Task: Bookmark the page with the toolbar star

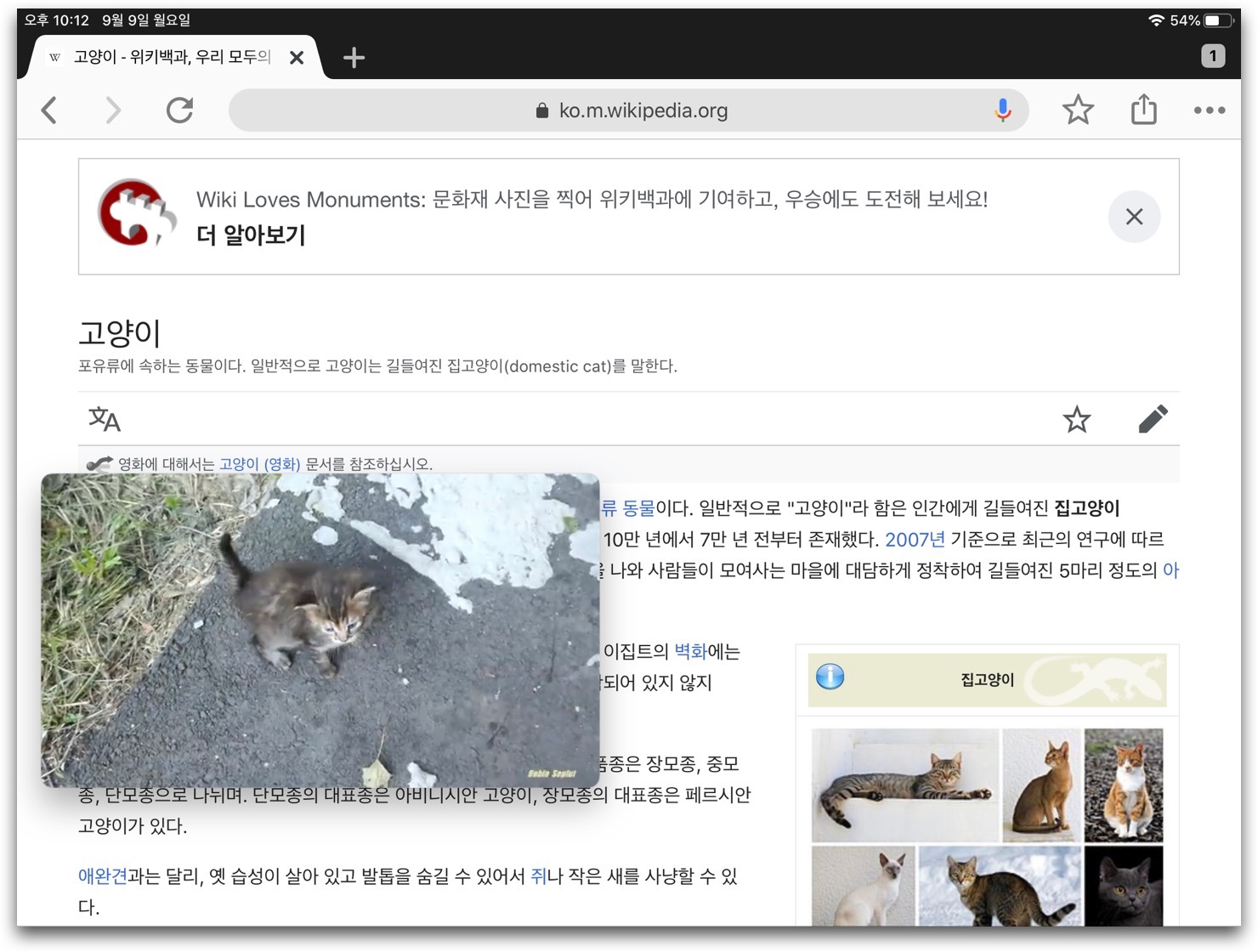Action: pyautogui.click(x=1078, y=110)
